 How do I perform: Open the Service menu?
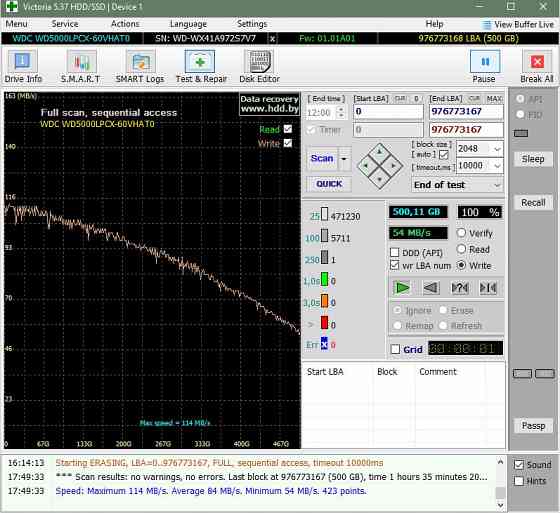coord(65,24)
